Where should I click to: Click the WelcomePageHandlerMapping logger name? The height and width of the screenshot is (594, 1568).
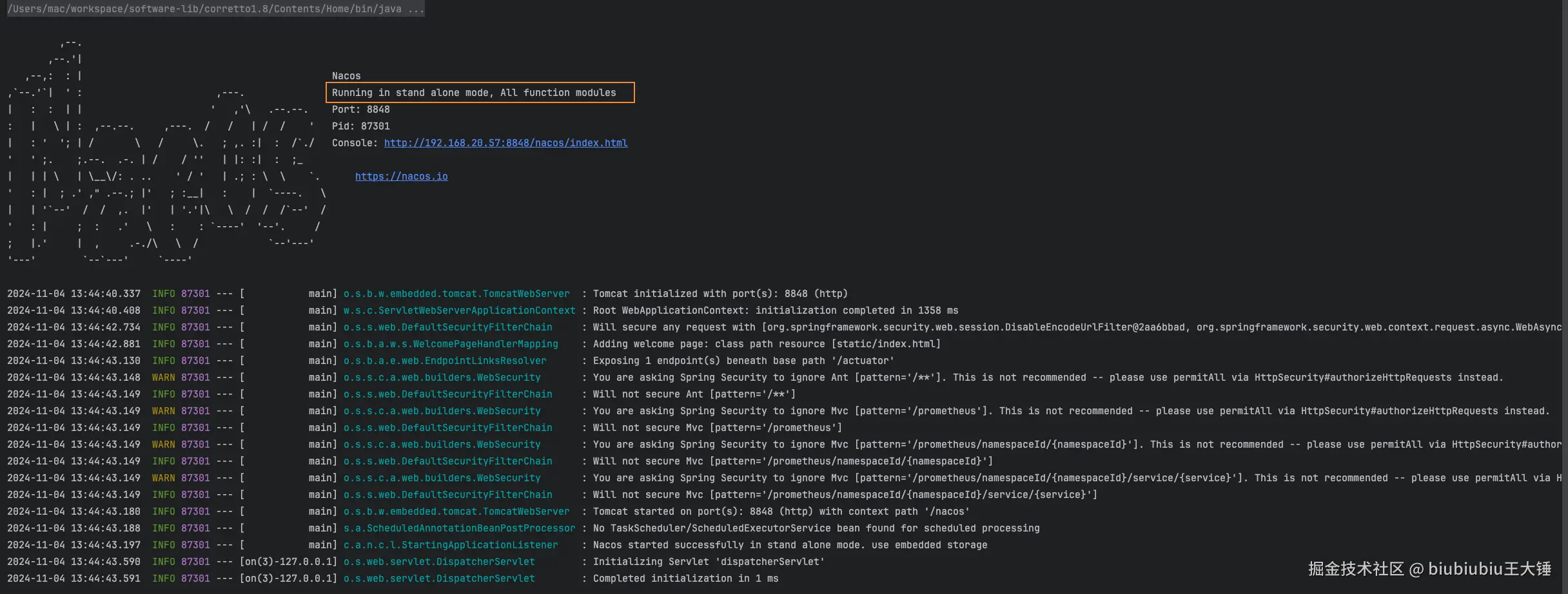point(451,344)
